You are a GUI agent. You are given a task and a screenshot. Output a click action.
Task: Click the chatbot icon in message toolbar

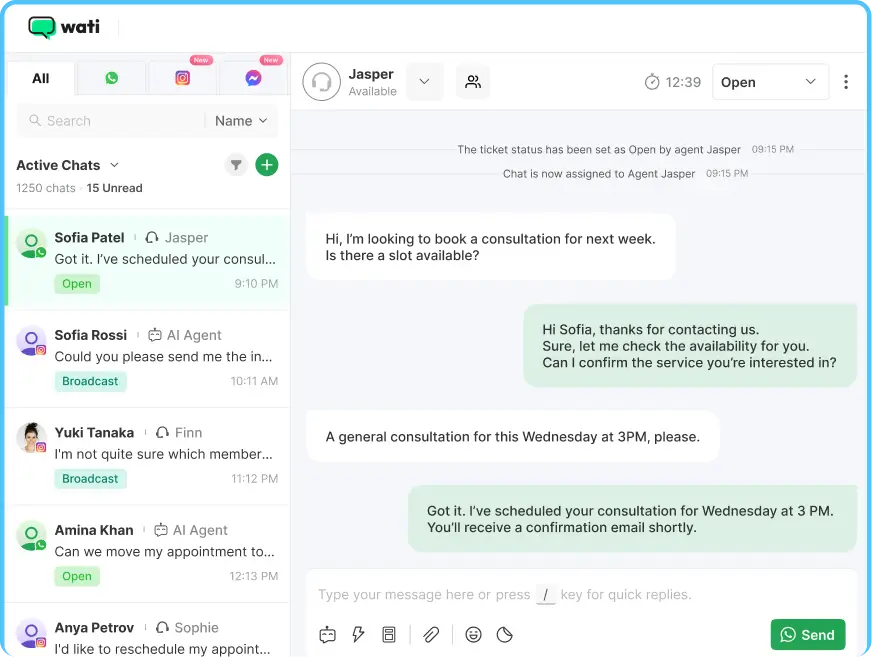click(x=328, y=635)
